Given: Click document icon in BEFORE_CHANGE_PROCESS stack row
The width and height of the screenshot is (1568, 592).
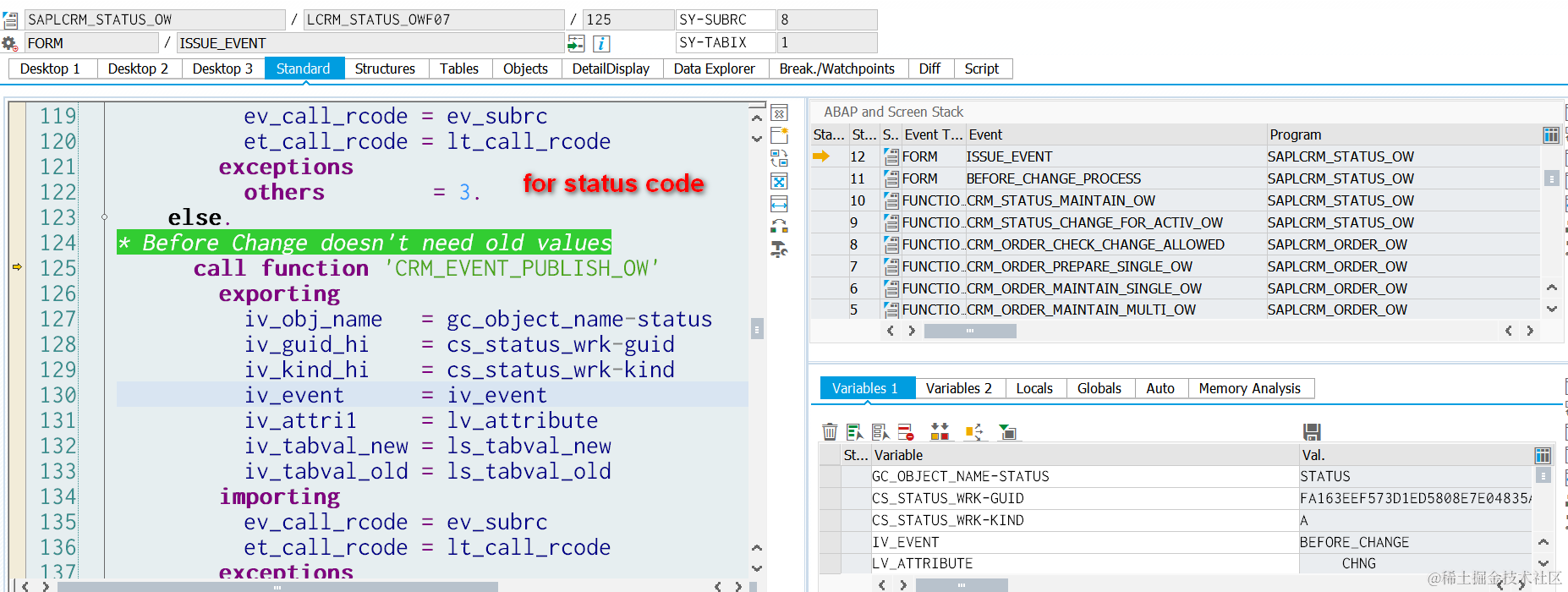Looking at the screenshot, I should pos(891,178).
